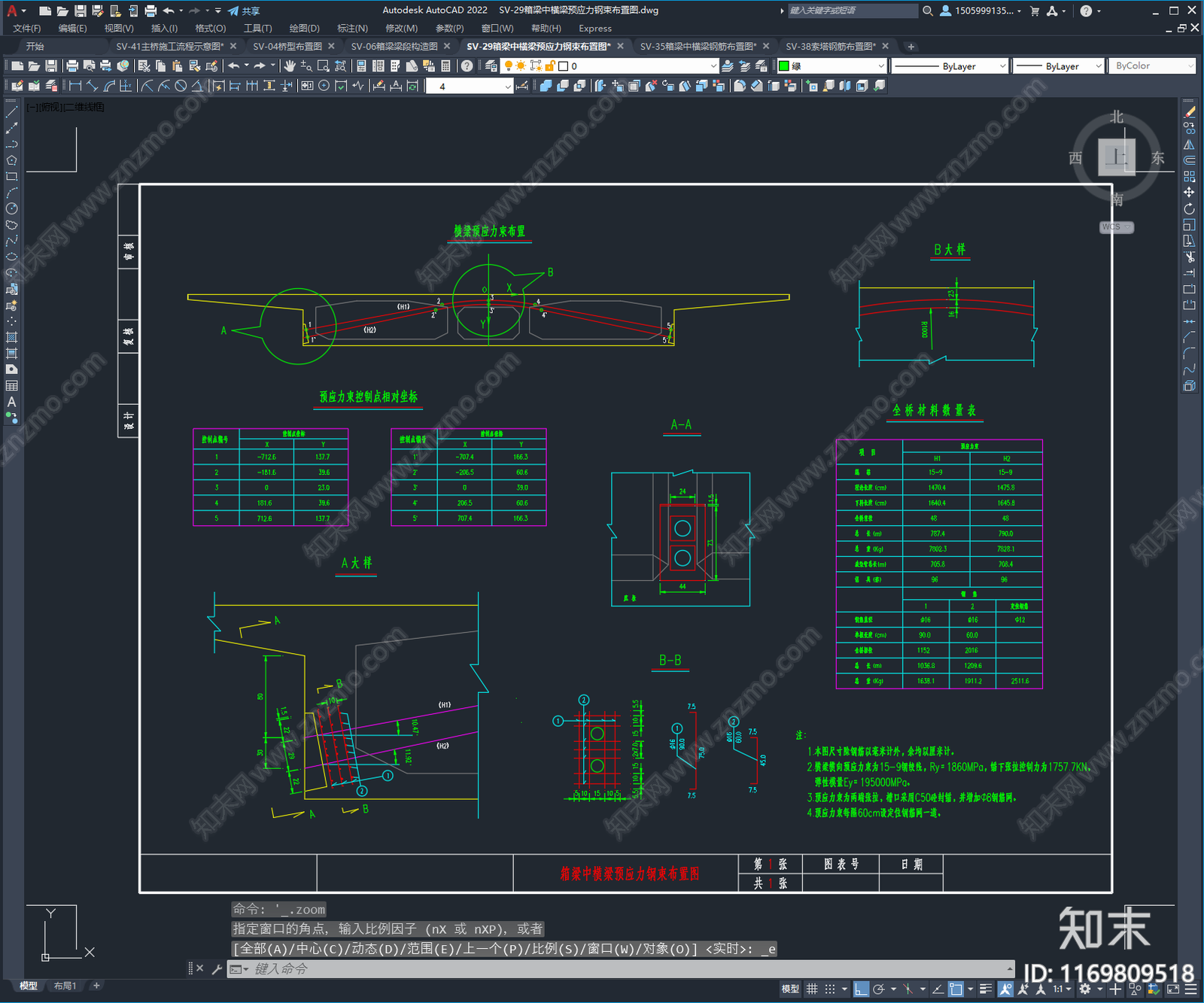
Task: Click the Undo arrow in title bar
Action: click(168, 11)
